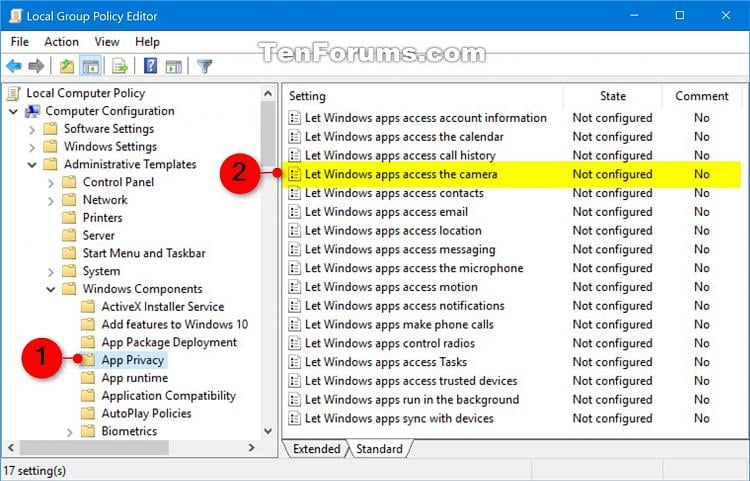Select Add features to Windows 10 folder
750x481 pixels.
click(175, 324)
